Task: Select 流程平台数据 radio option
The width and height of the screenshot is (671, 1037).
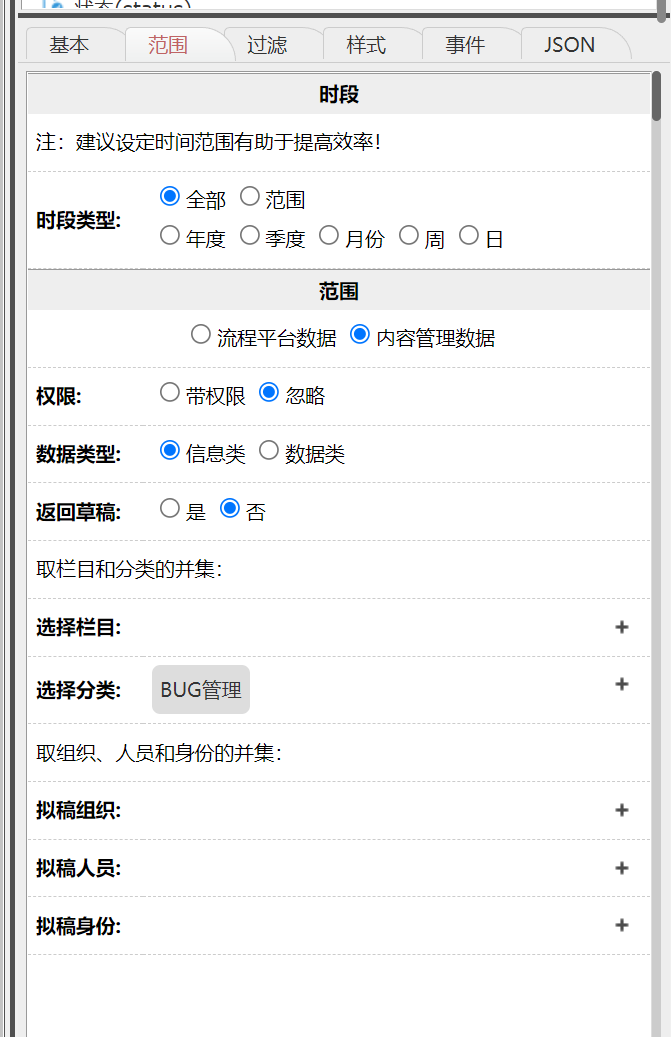Action: click(x=201, y=335)
